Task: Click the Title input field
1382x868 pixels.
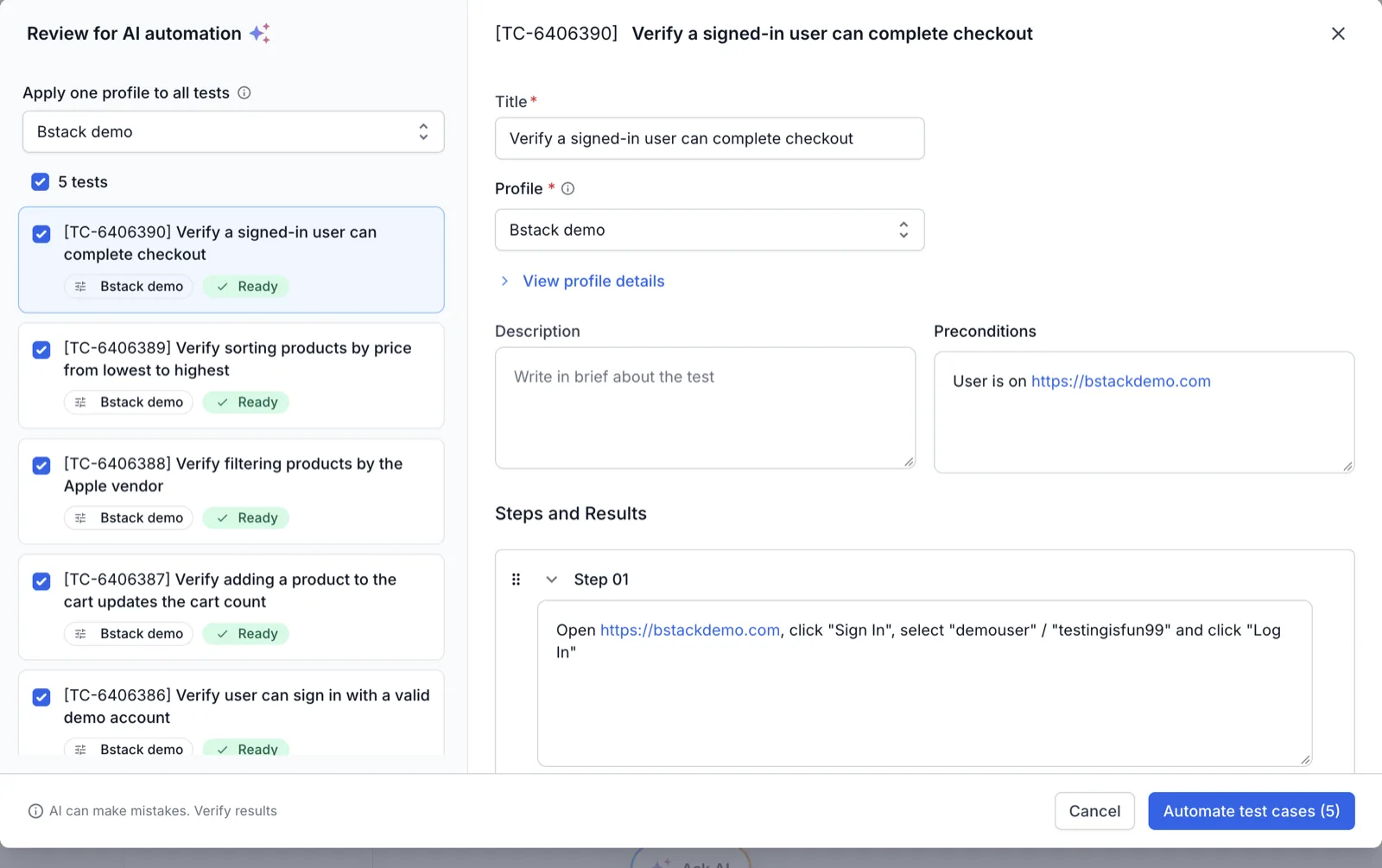Action: pyautogui.click(x=709, y=138)
